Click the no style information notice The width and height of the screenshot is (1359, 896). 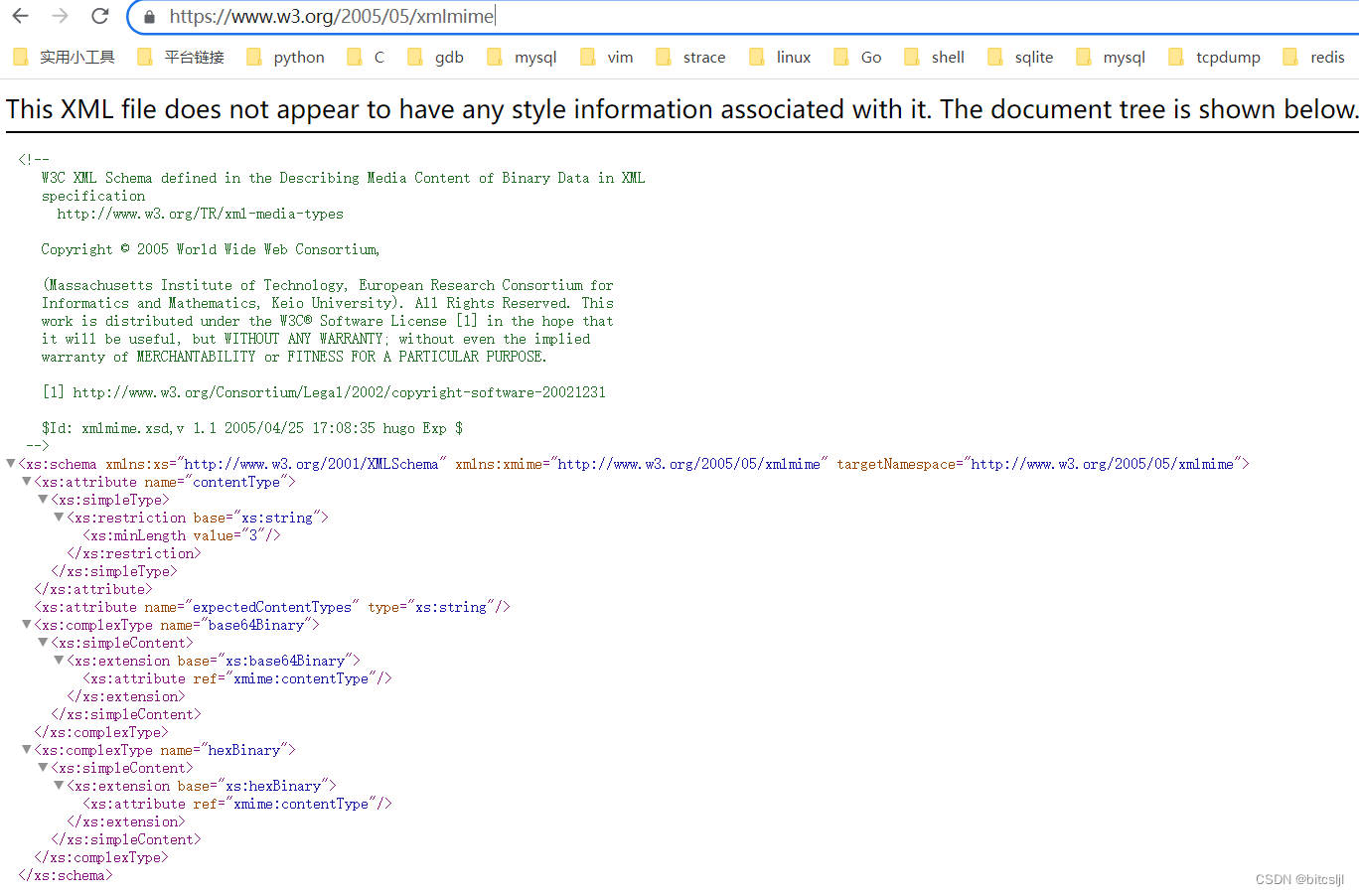pos(681,109)
